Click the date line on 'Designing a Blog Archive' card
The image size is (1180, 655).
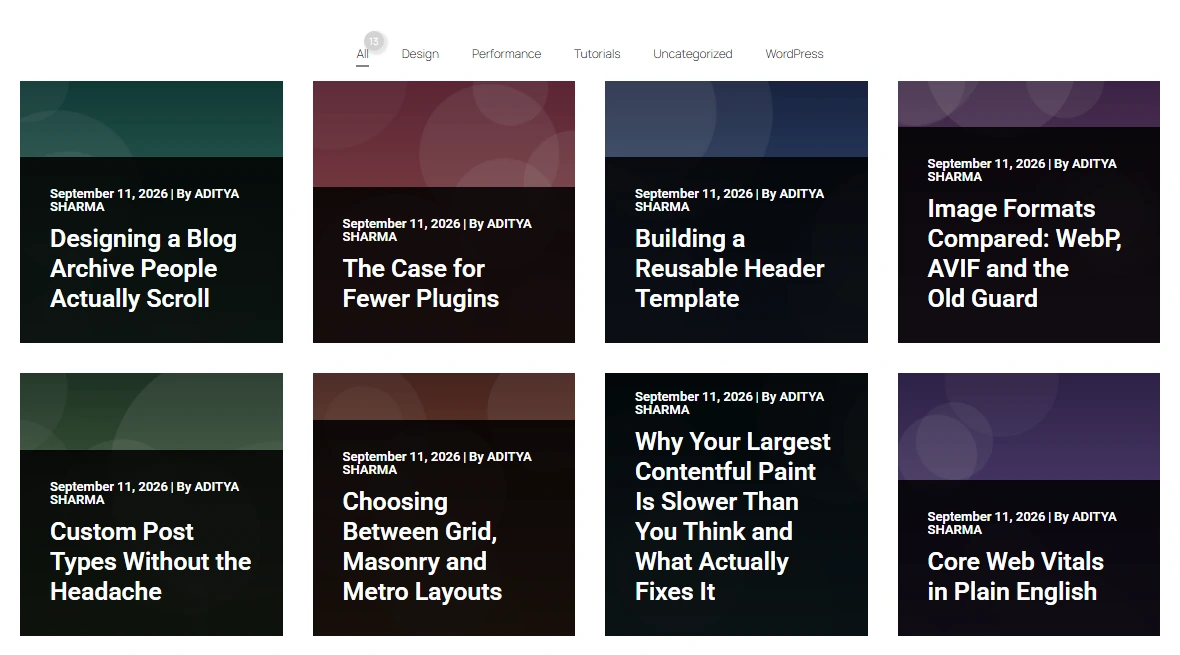click(144, 200)
